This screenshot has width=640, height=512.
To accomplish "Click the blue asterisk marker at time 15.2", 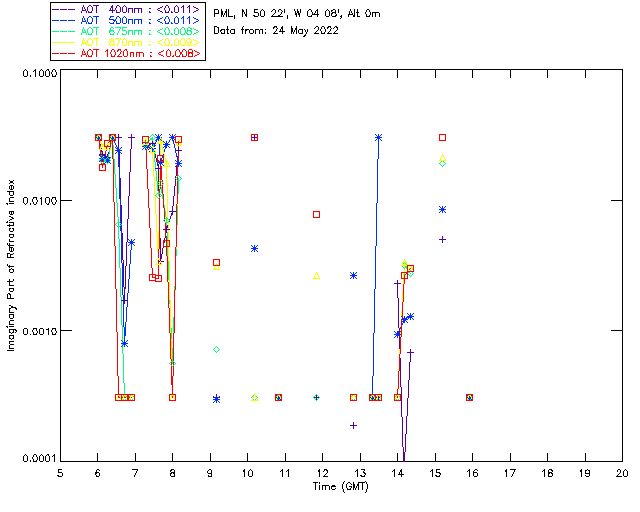I will coord(442,209).
